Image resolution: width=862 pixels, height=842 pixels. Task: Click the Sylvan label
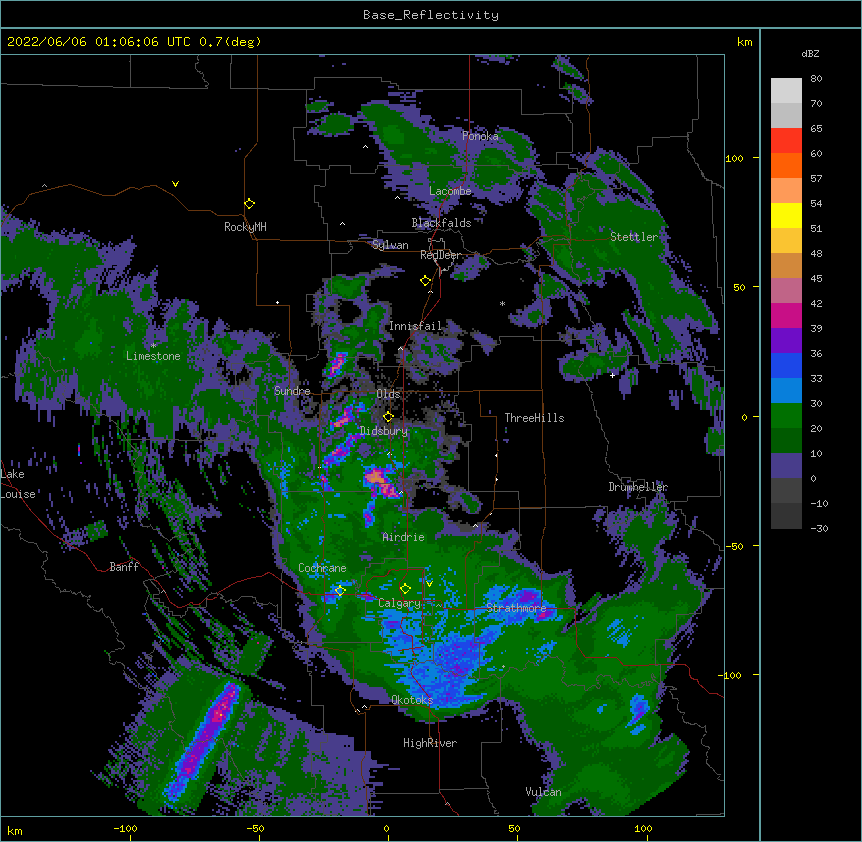click(390, 245)
